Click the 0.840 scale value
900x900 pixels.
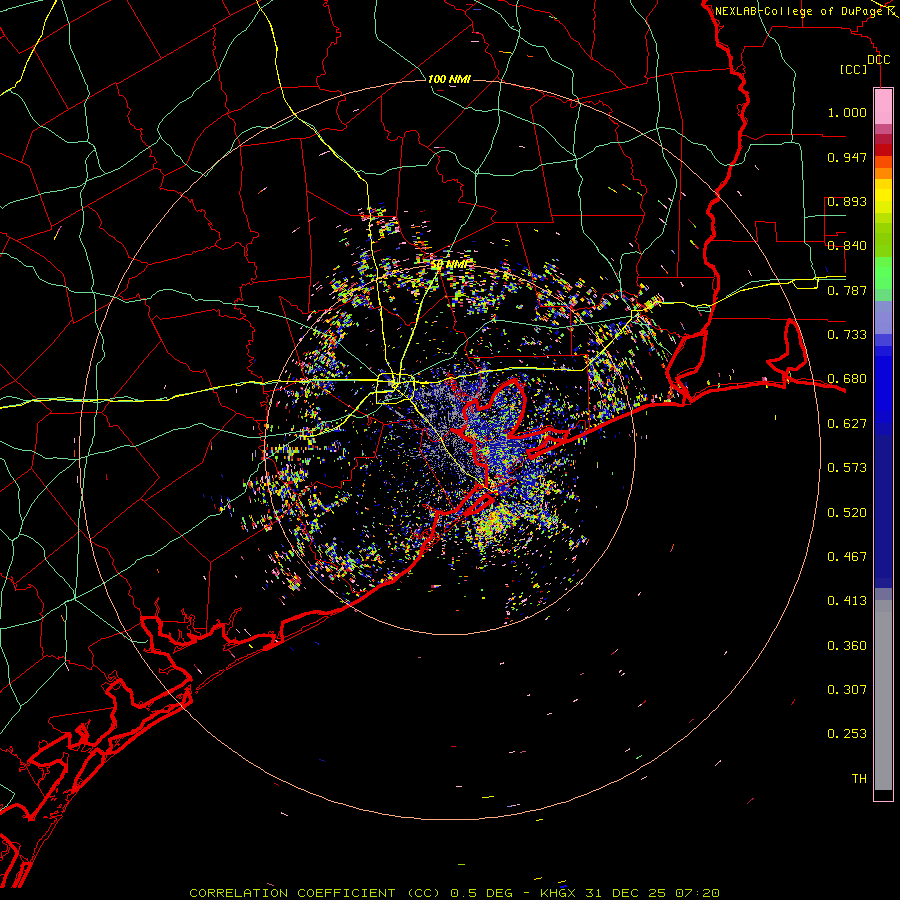click(x=847, y=246)
